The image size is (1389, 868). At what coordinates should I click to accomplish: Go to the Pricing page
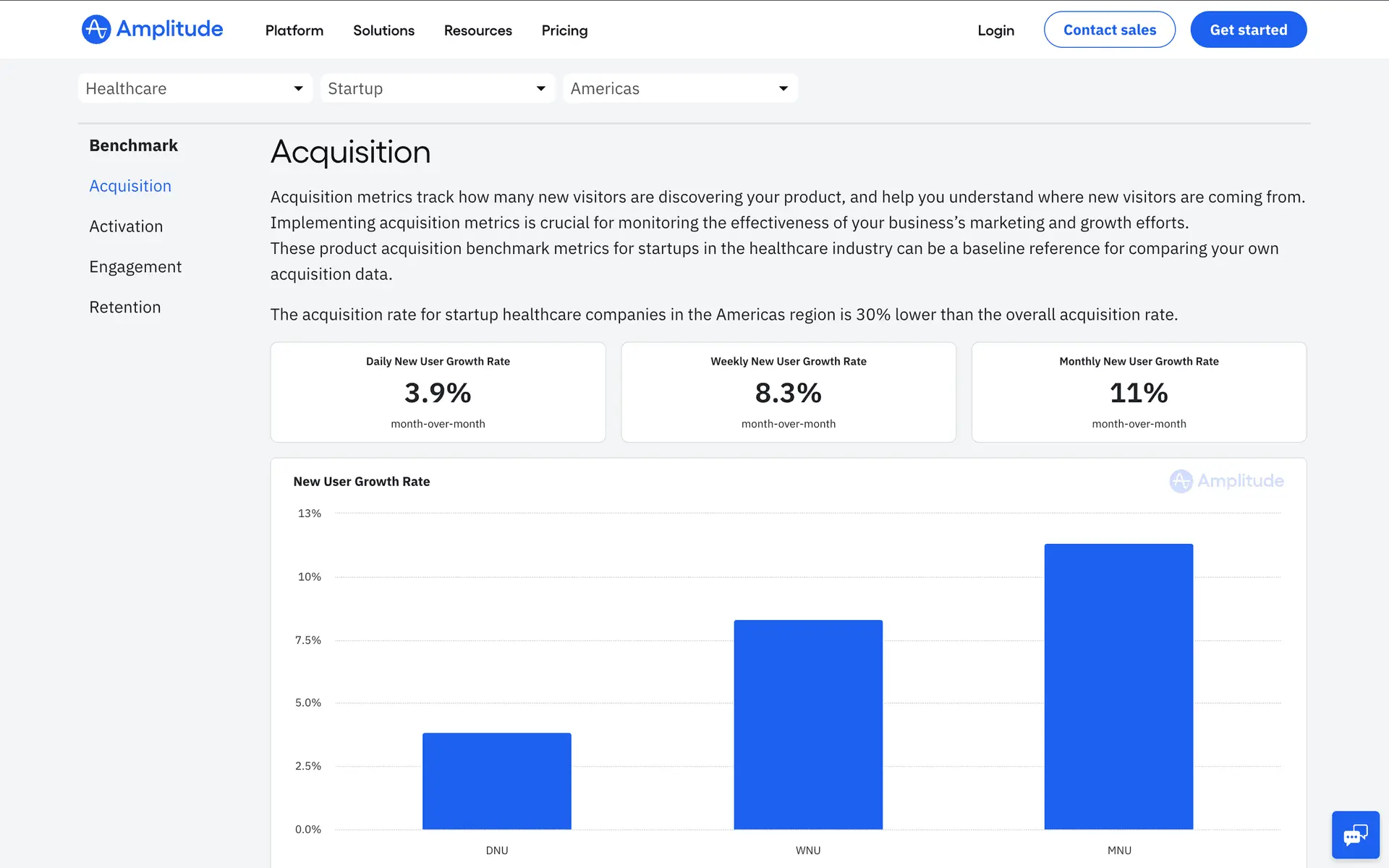point(564,30)
